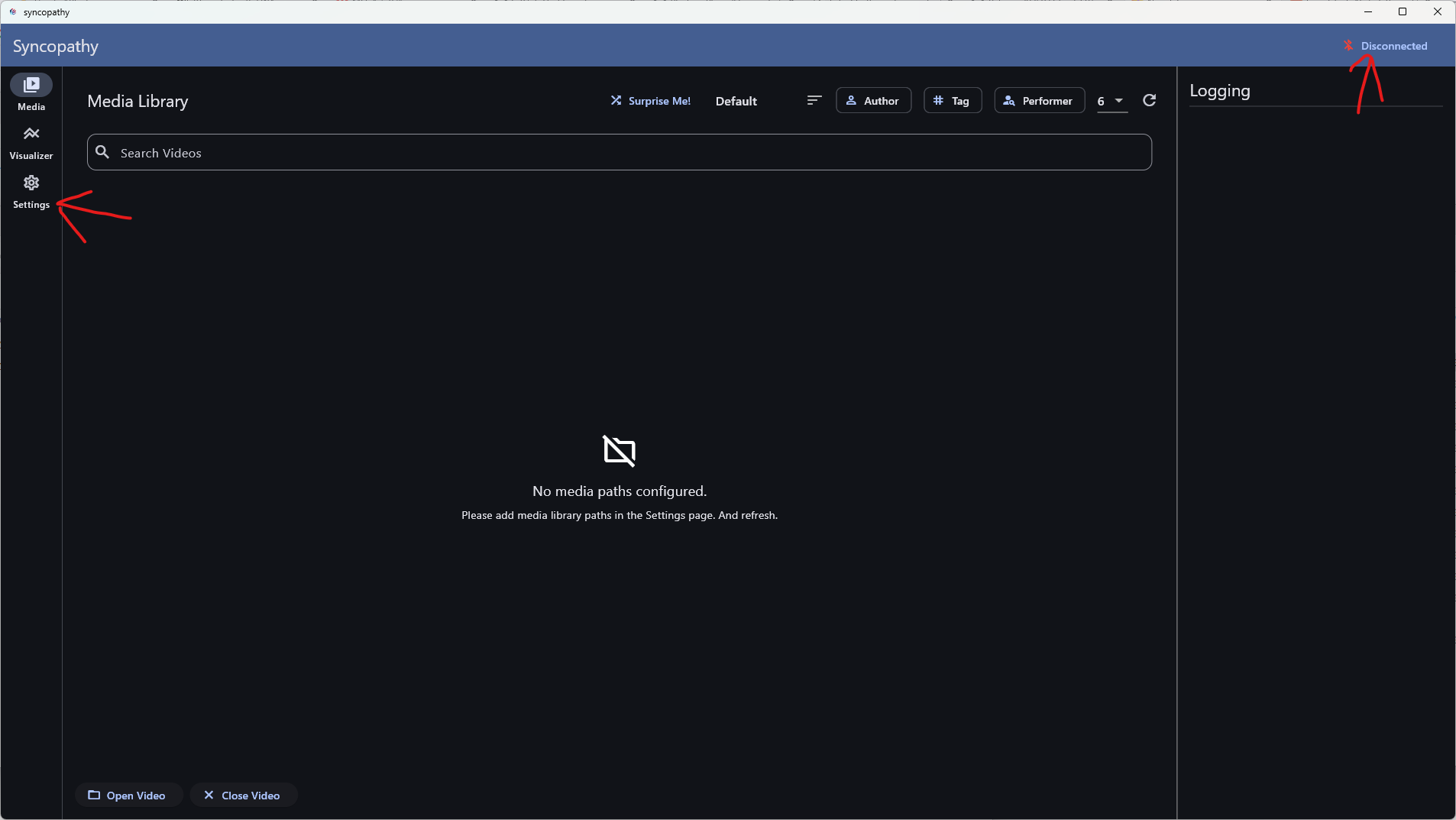This screenshot has height=820, width=1456.
Task: Click the search magnifier icon
Action: point(103,152)
